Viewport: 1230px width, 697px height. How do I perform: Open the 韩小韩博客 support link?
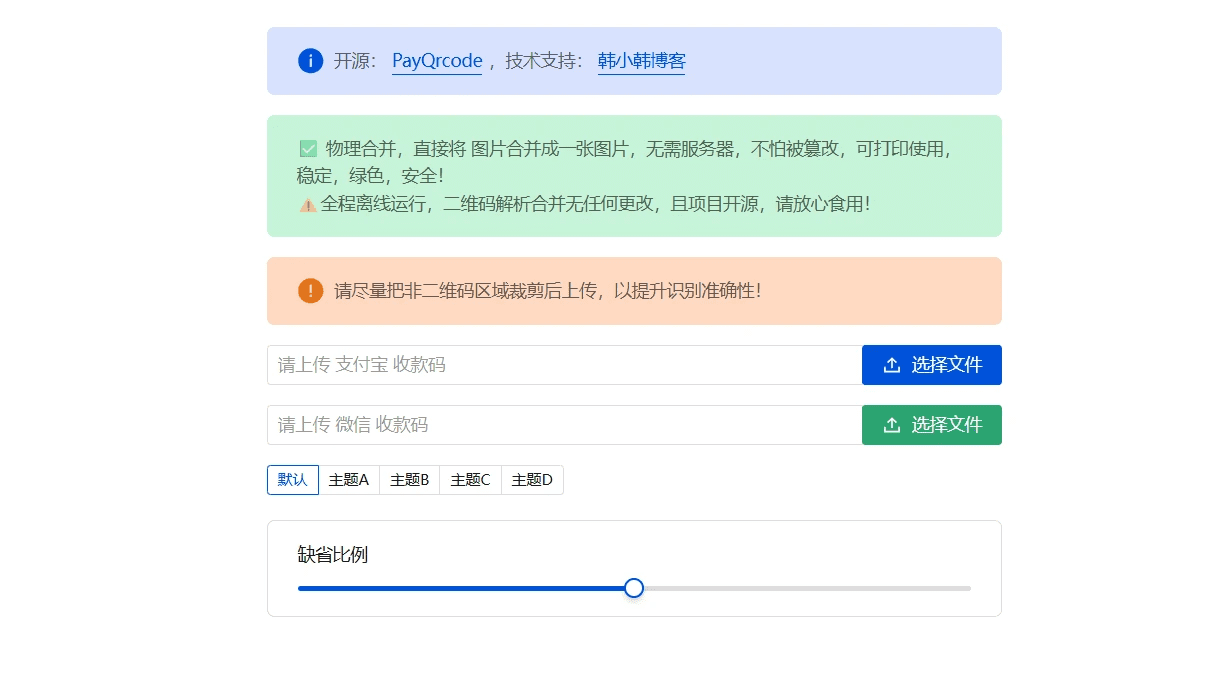point(641,61)
